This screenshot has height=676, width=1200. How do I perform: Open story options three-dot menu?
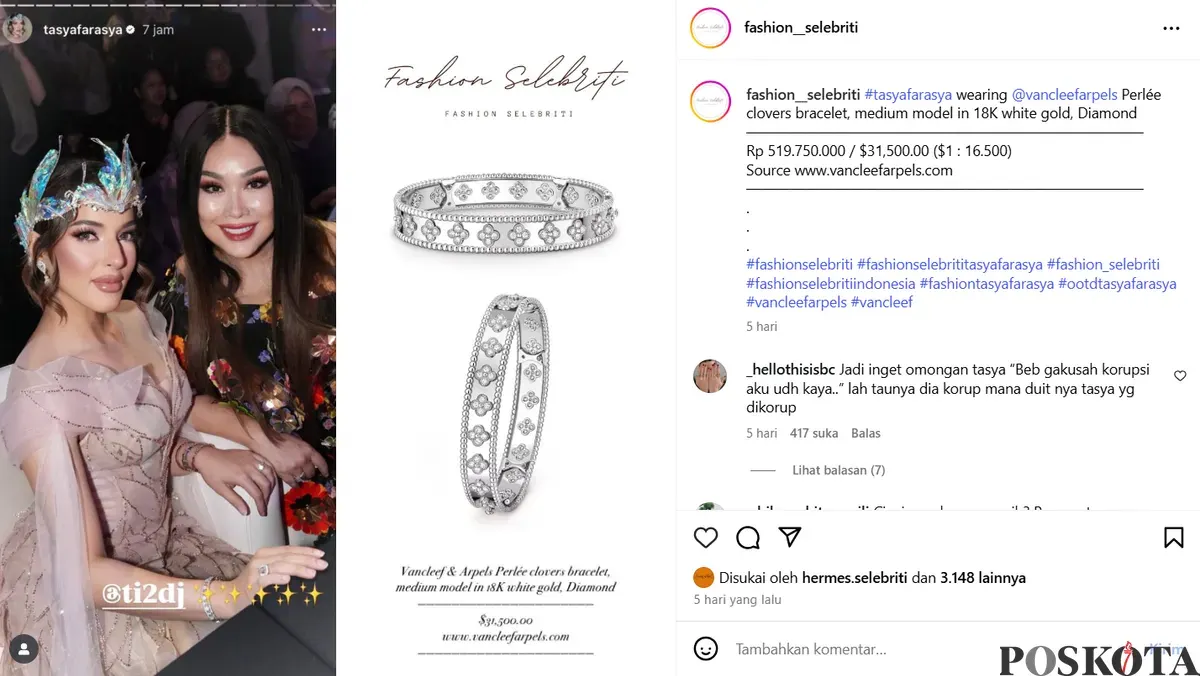pyautogui.click(x=318, y=30)
